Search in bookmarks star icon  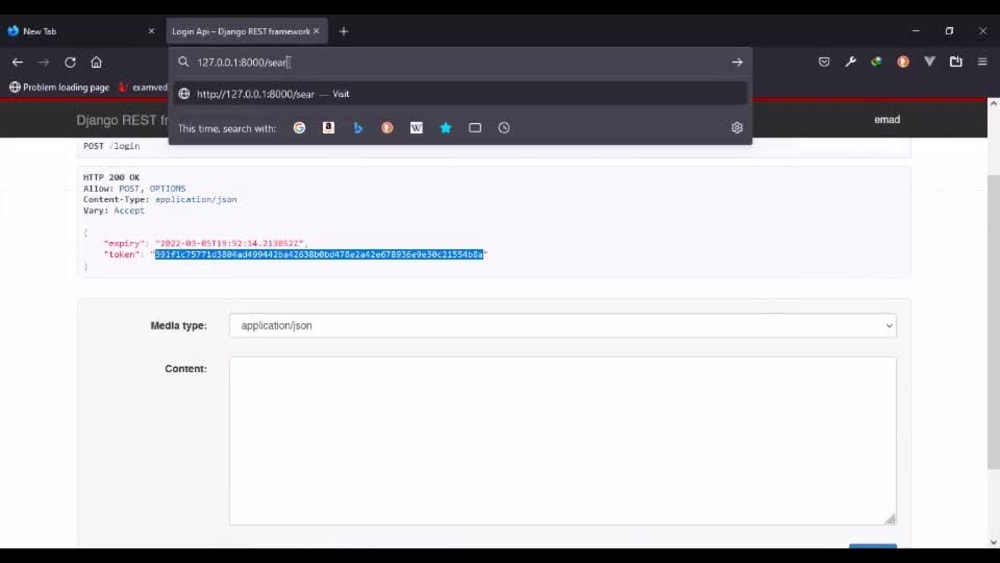[446, 128]
